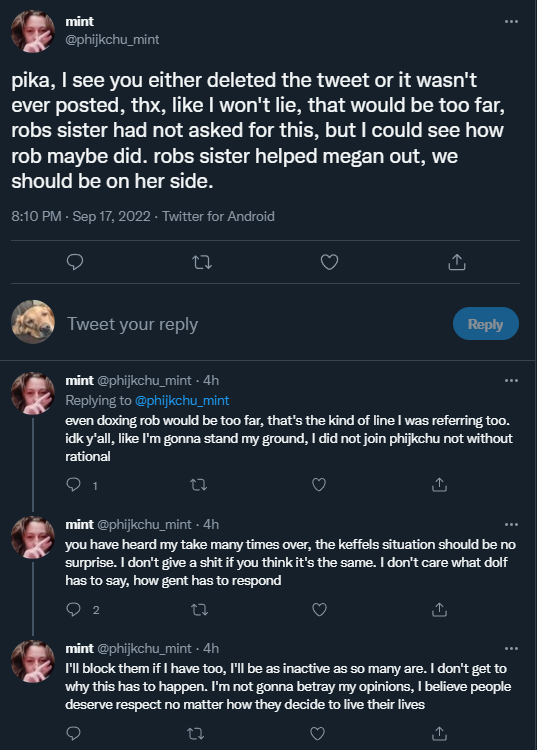
Task: Open more options on 'even doxing rob' reply
Action: pos(511,381)
